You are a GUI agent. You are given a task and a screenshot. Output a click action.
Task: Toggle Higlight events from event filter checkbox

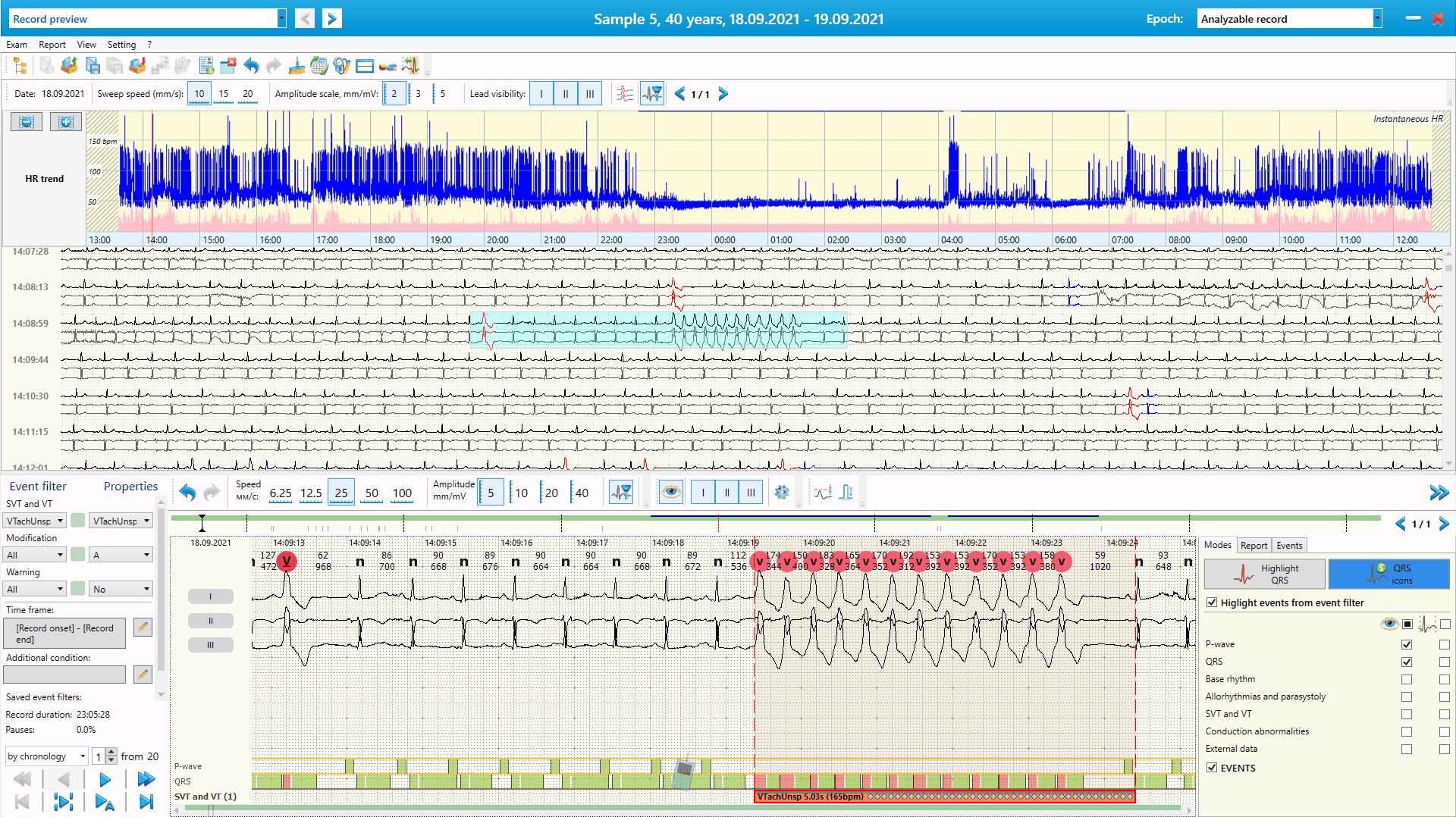tap(1212, 603)
